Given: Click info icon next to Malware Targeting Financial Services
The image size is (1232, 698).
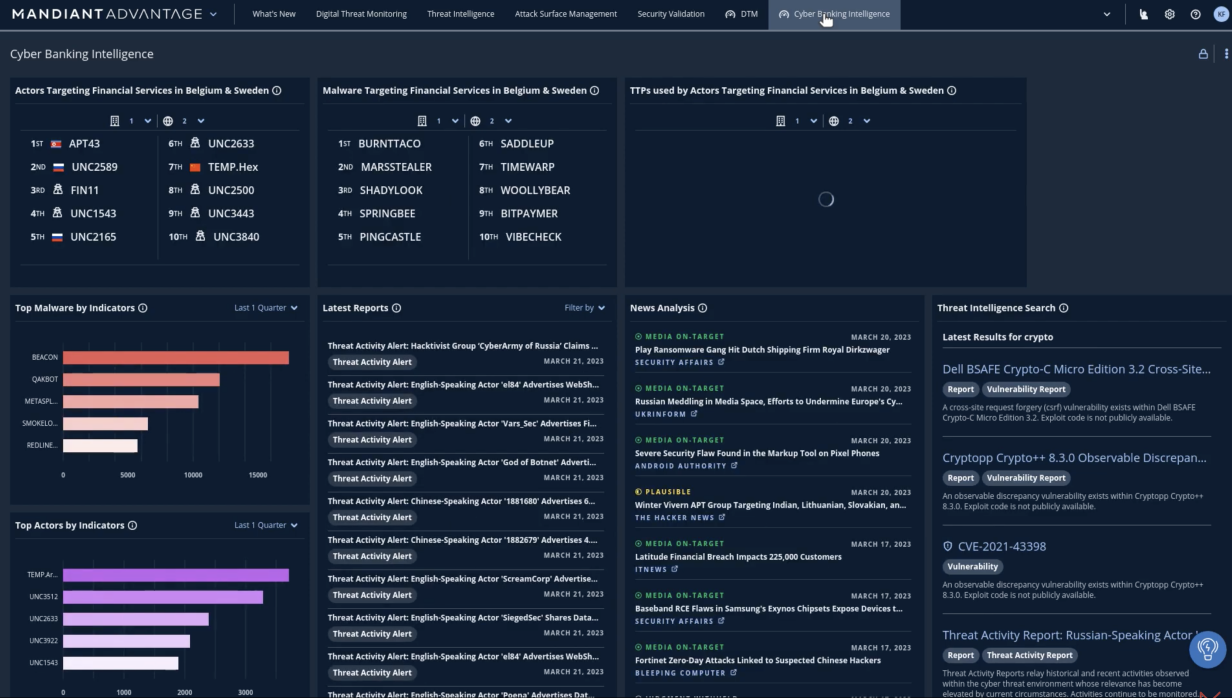Looking at the screenshot, I should 594,90.
